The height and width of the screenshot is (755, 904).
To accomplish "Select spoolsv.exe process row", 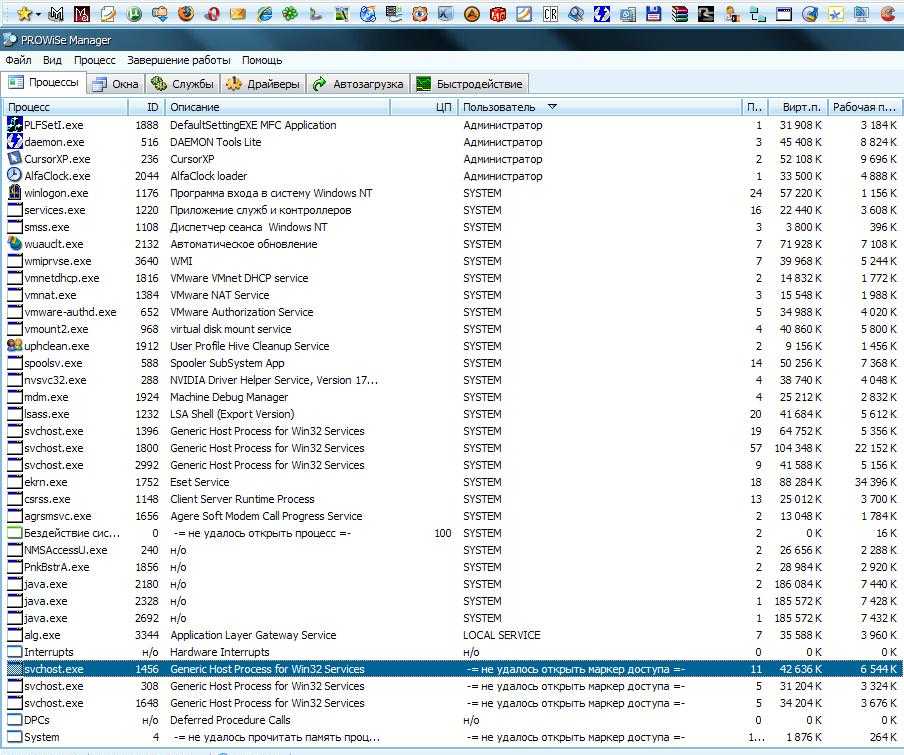I will click(x=452, y=363).
